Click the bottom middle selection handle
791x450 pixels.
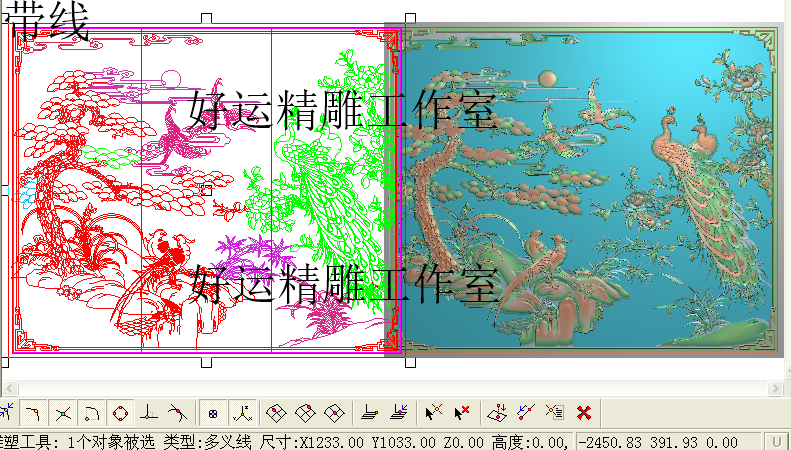[206, 362]
